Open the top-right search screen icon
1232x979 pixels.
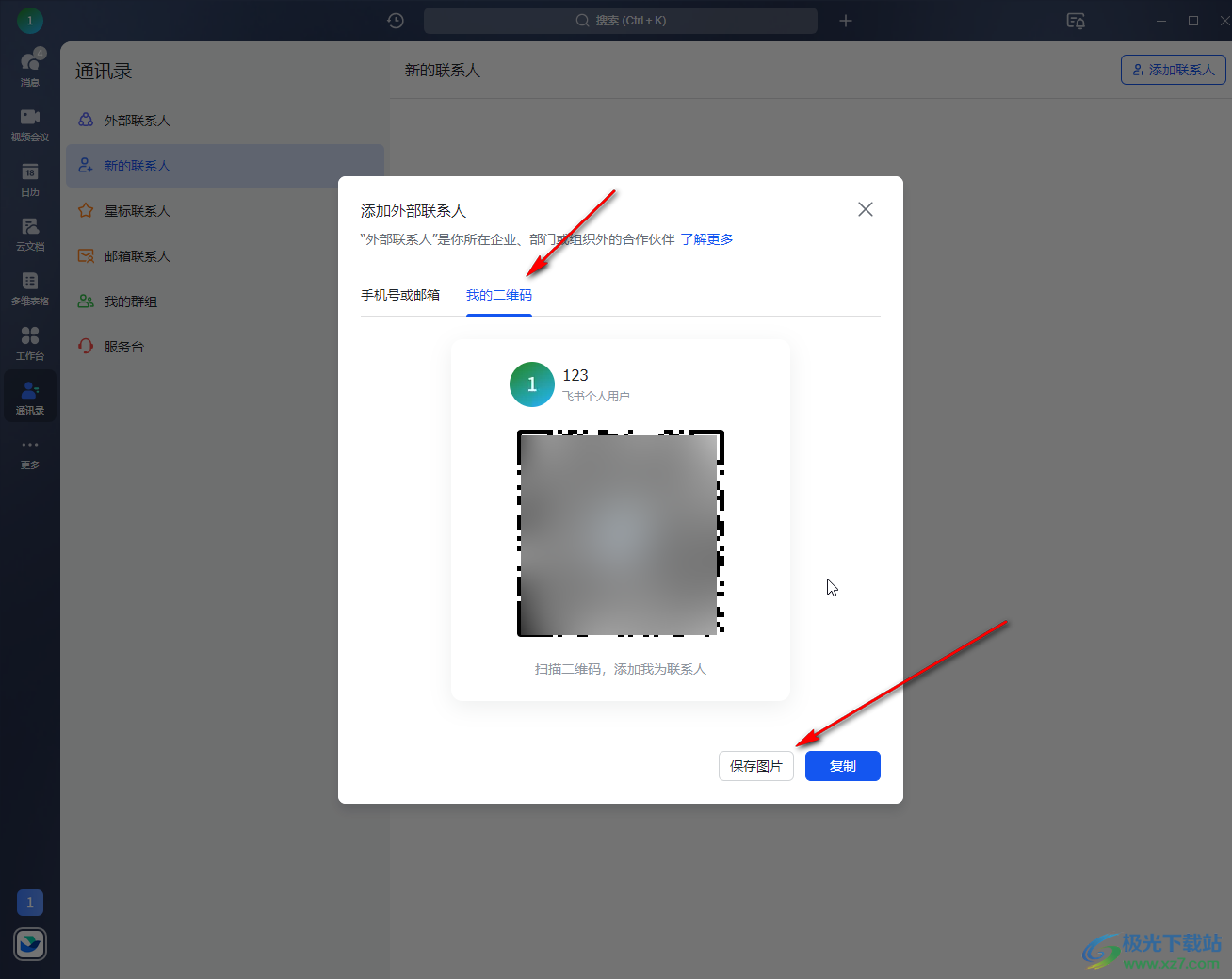coord(1076,21)
